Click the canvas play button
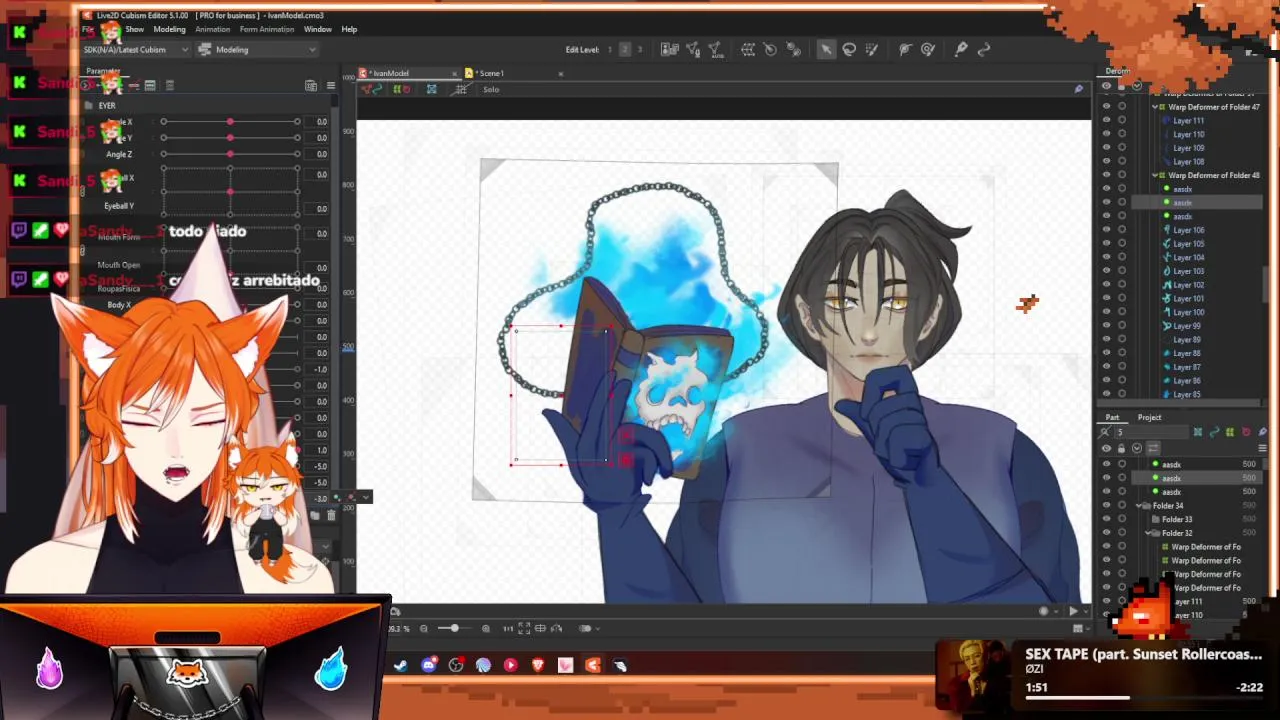 point(1073,611)
